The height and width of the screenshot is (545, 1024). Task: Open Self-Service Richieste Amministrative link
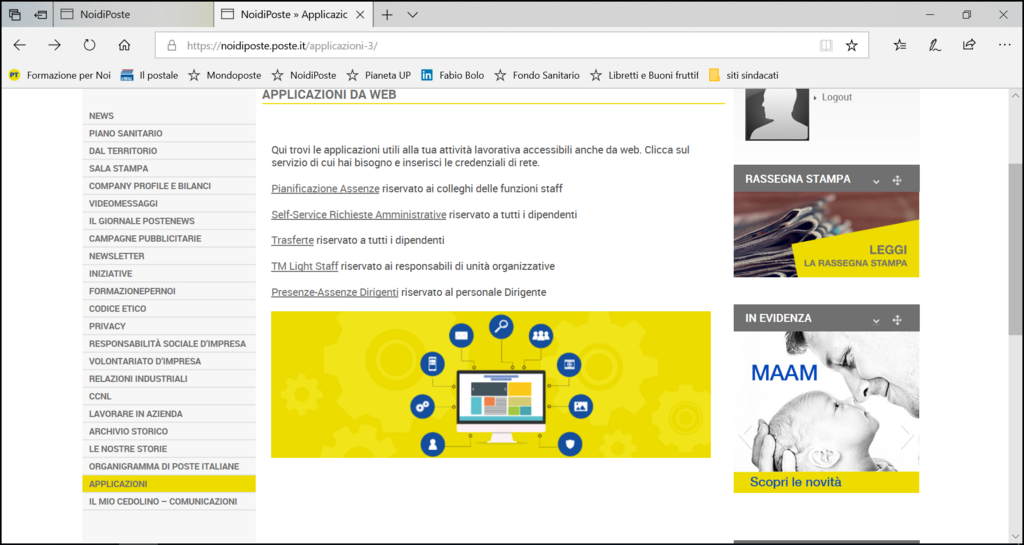pos(359,215)
